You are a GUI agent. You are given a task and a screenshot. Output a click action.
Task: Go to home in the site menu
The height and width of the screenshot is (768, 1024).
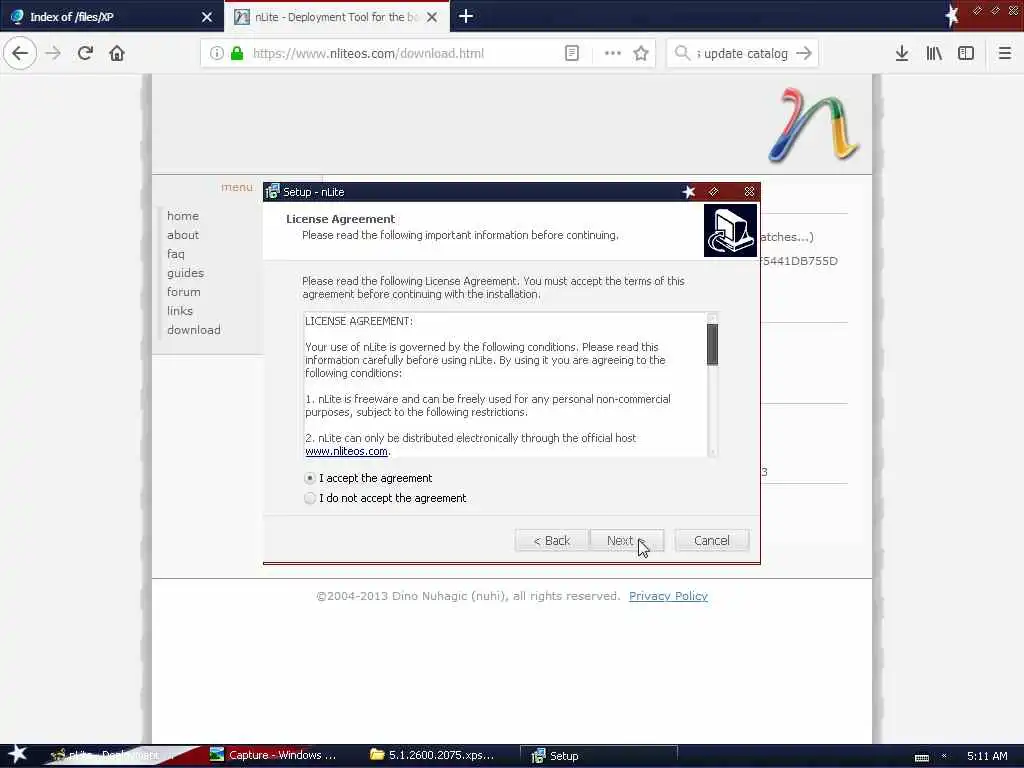point(183,216)
